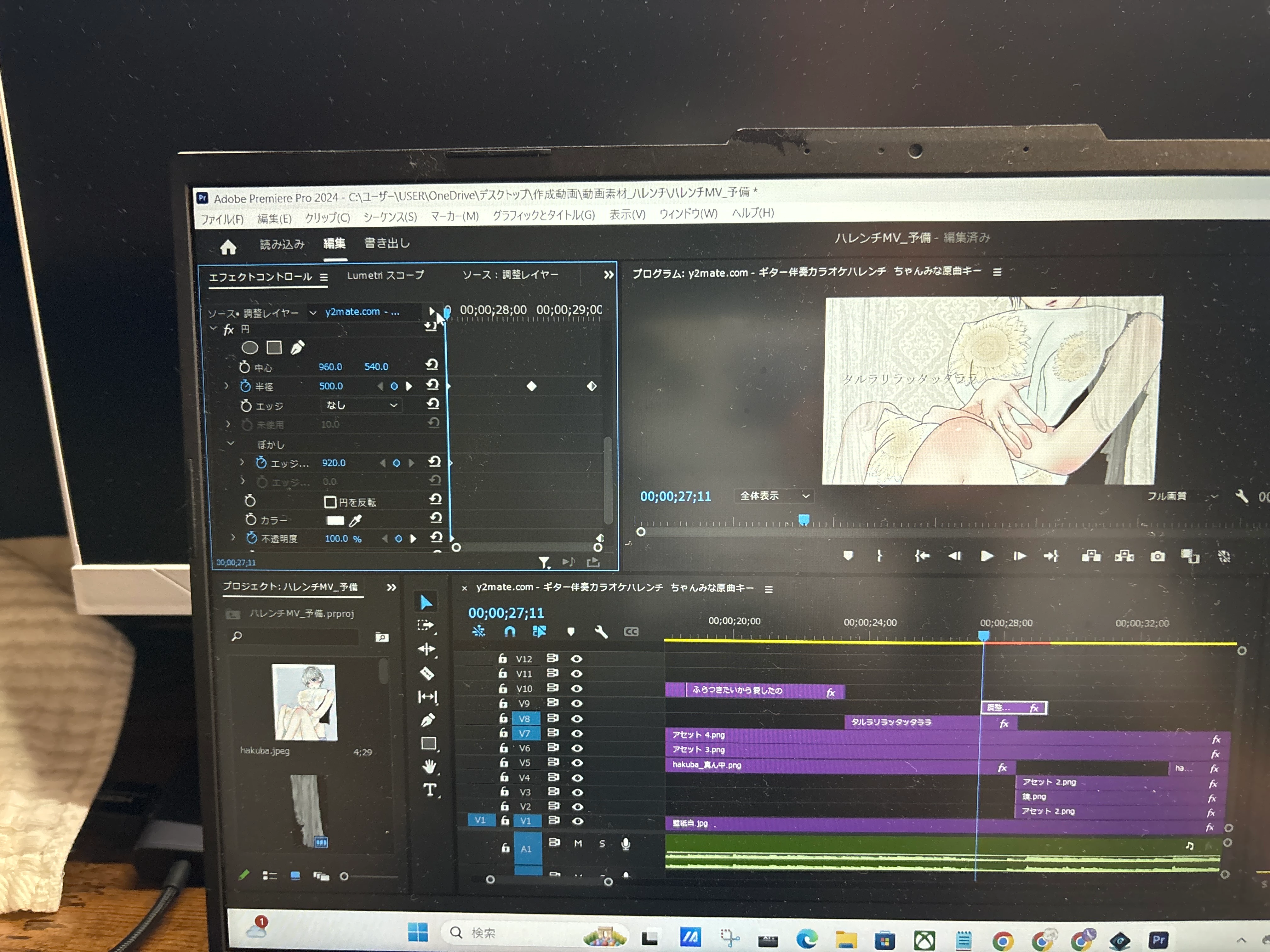This screenshot has height=952, width=1270.
Task: Select the Pen tool in tools panel
Action: click(x=428, y=720)
